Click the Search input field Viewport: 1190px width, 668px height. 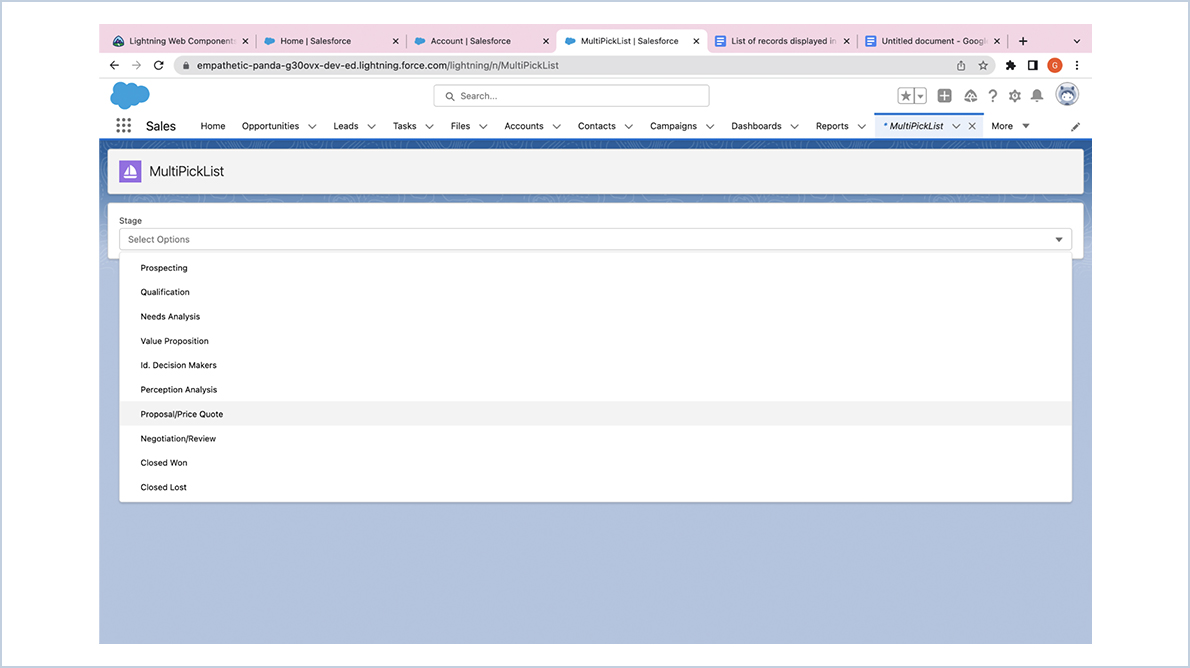[570, 95]
